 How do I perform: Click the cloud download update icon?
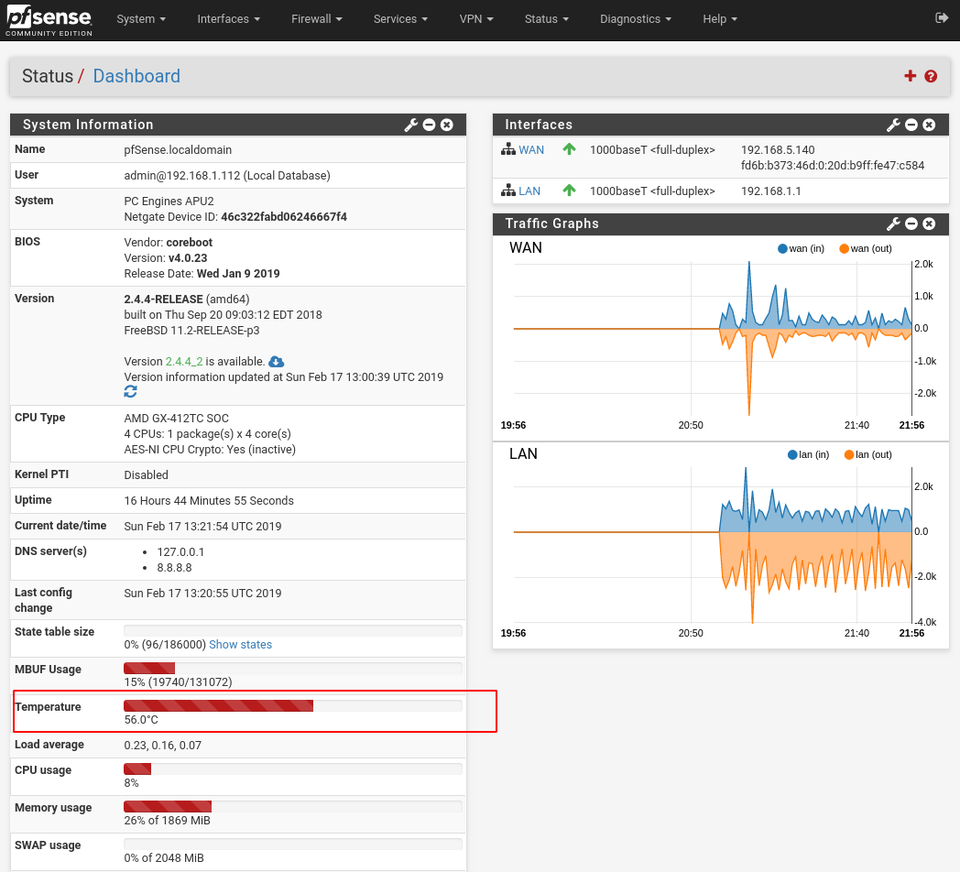pos(276,361)
